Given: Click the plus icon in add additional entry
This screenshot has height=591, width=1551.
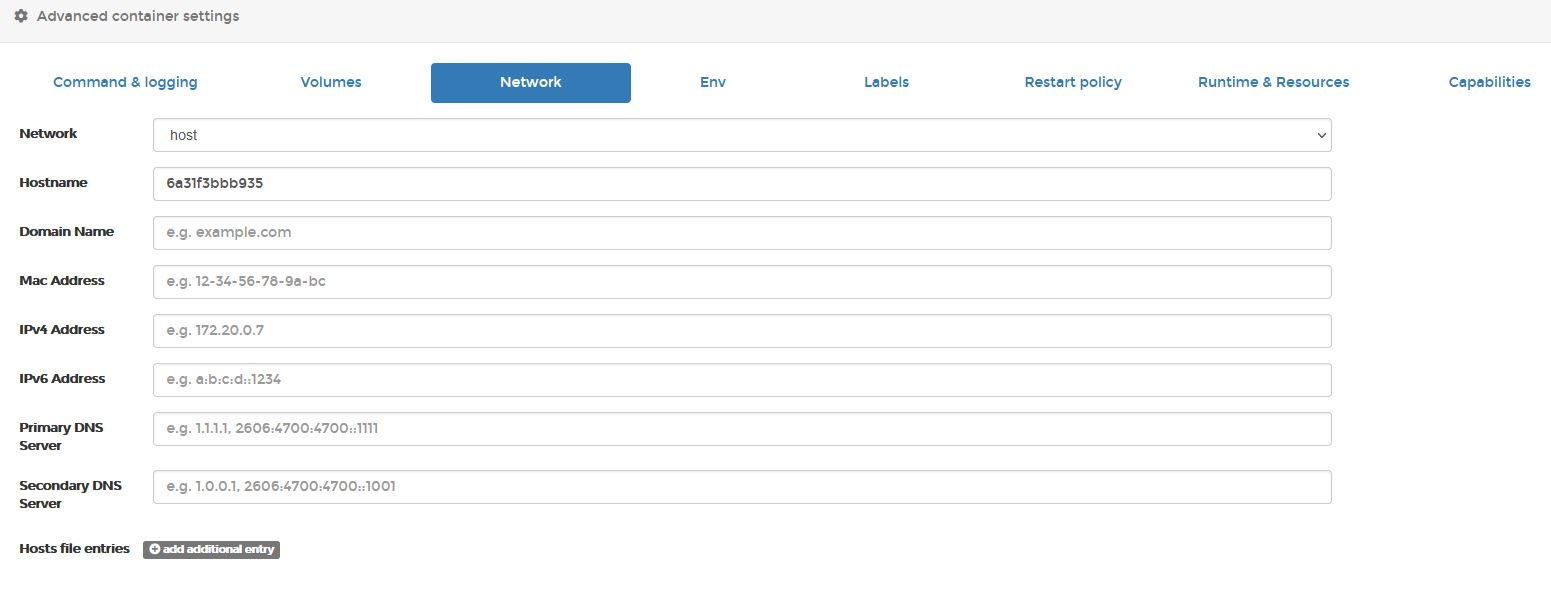Looking at the screenshot, I should click(154, 549).
